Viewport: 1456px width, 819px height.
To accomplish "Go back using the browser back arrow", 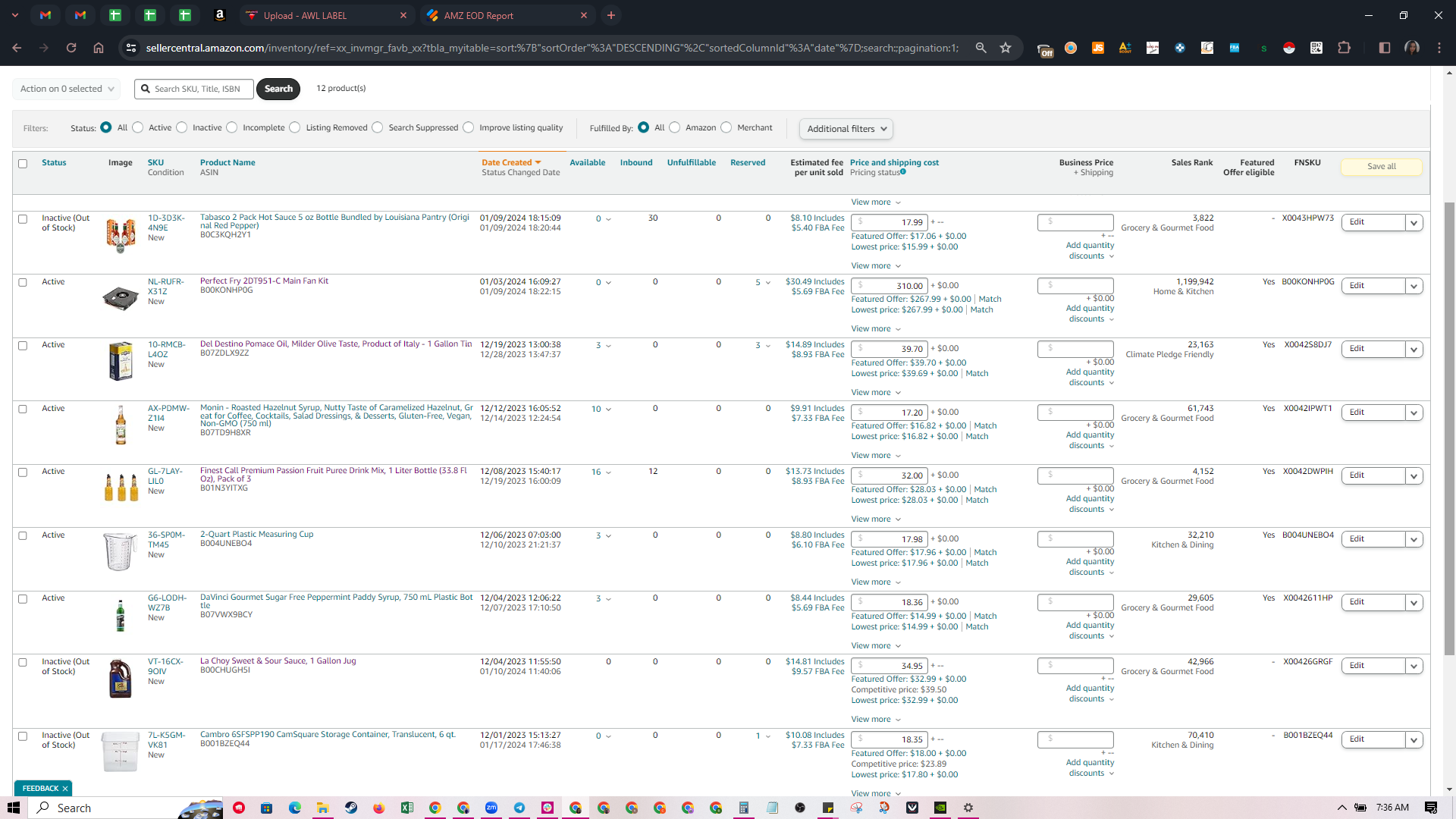I will [17, 48].
